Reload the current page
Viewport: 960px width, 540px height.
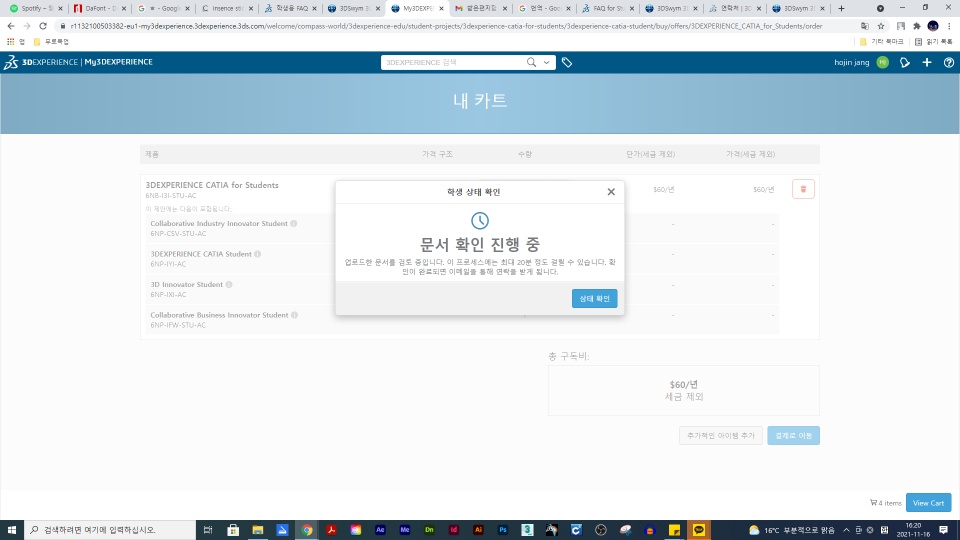tap(43, 26)
